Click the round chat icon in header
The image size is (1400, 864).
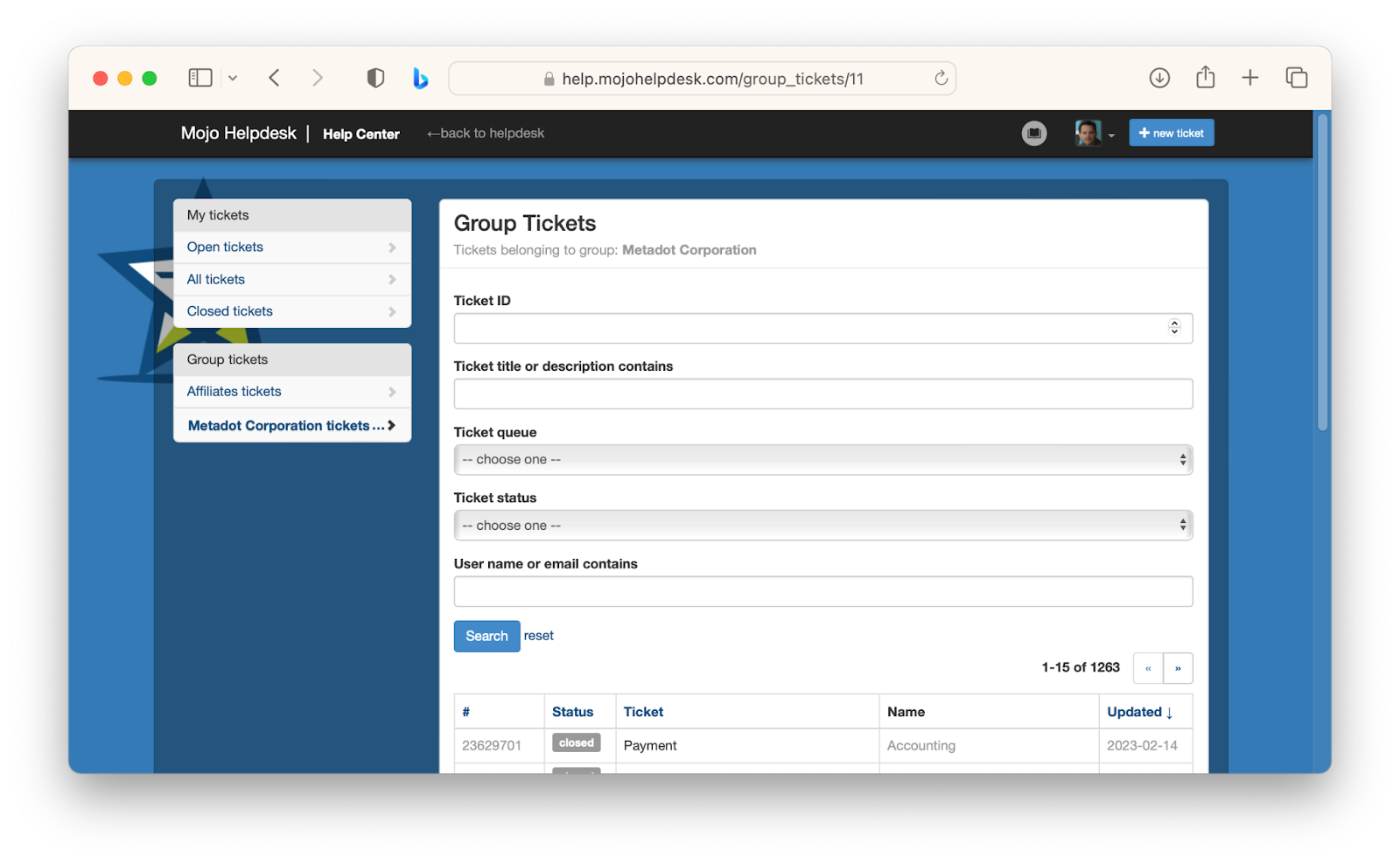point(1034,133)
